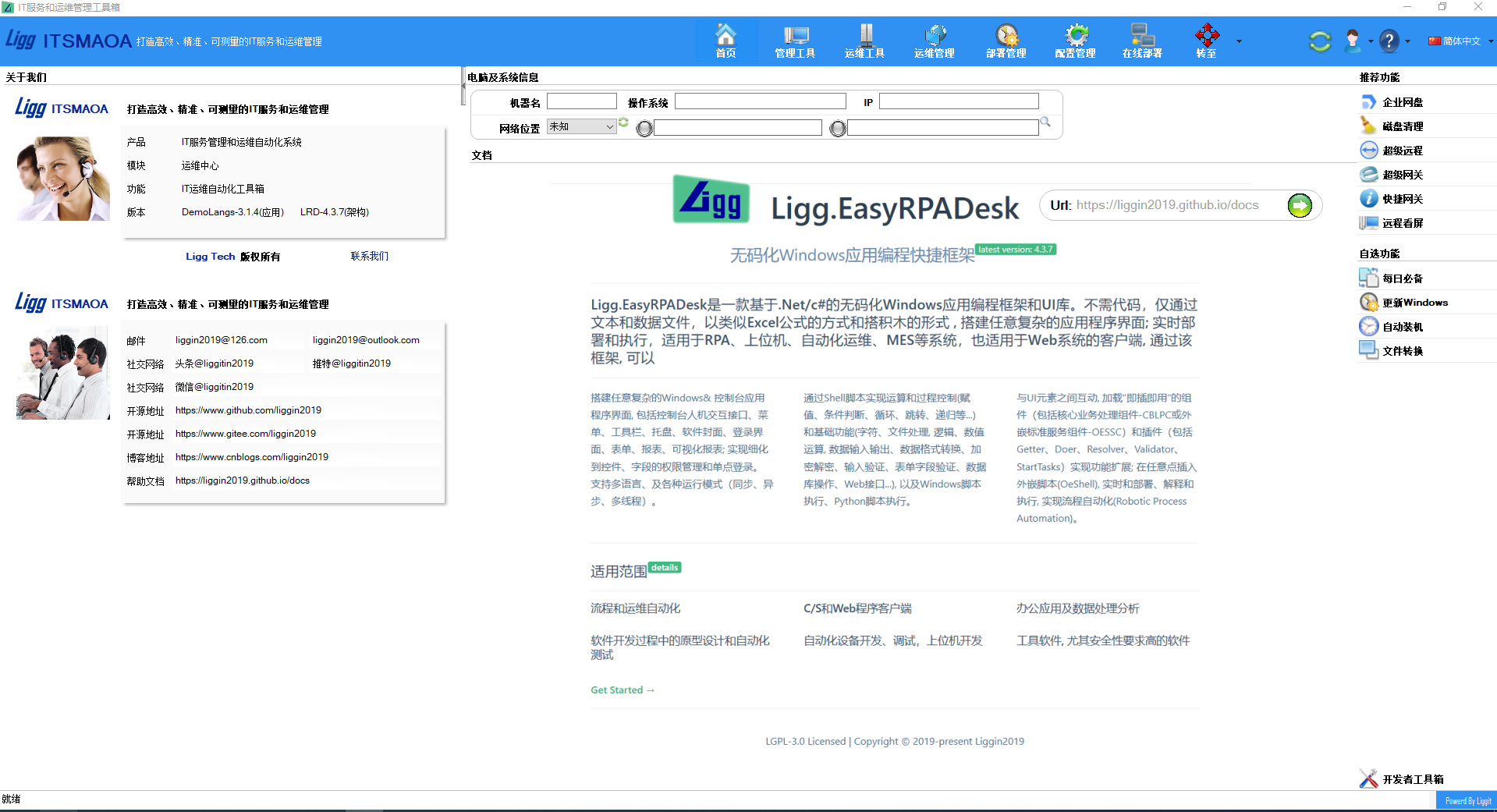
Task: Open the 网络位置 combo box showing 未知
Action: [581, 126]
